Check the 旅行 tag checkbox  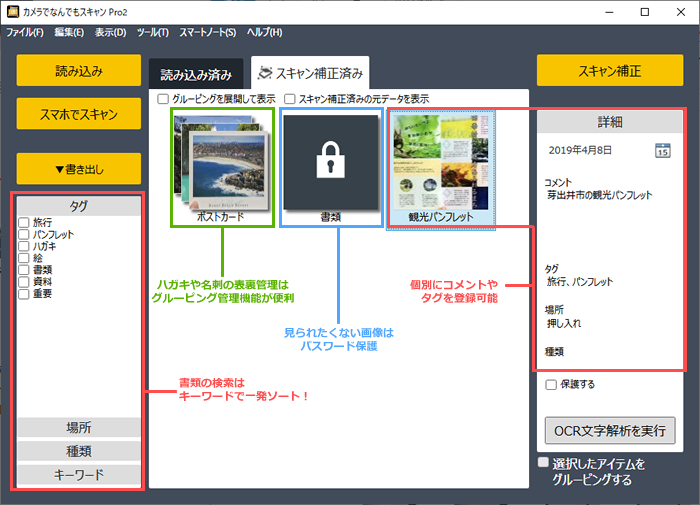23,222
